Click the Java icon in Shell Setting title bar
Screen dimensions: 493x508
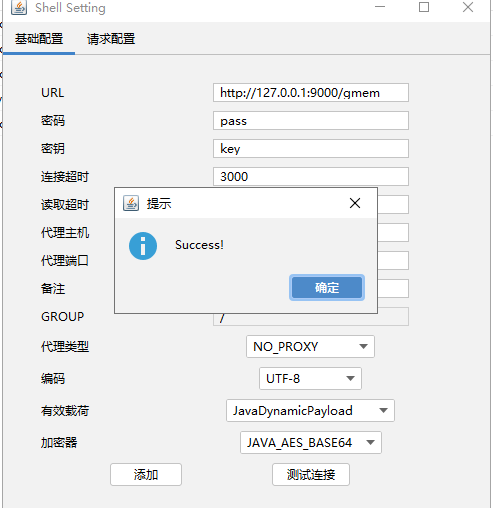[x=19, y=7]
